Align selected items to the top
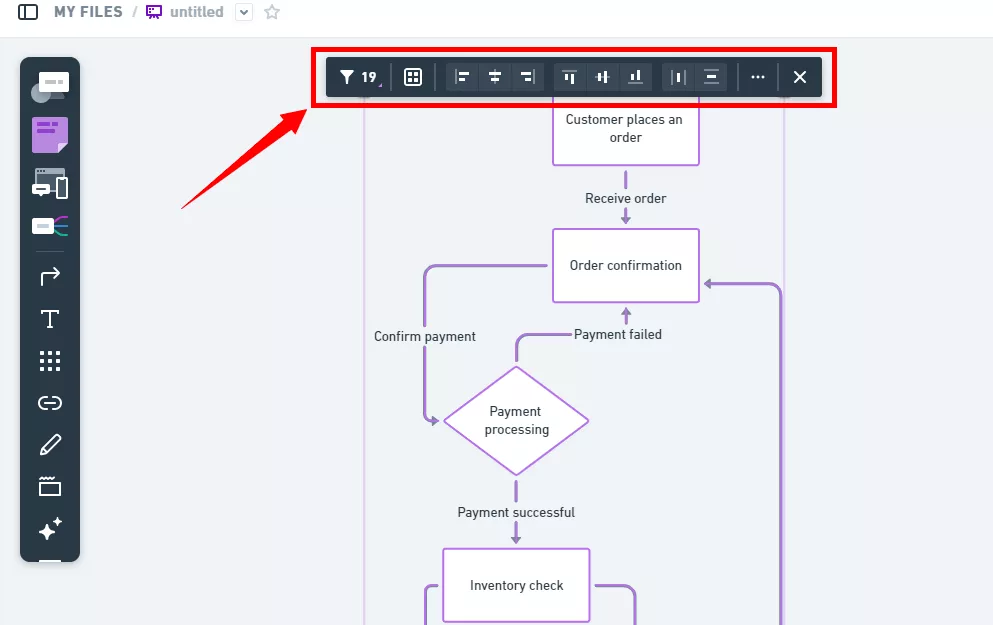 570,76
